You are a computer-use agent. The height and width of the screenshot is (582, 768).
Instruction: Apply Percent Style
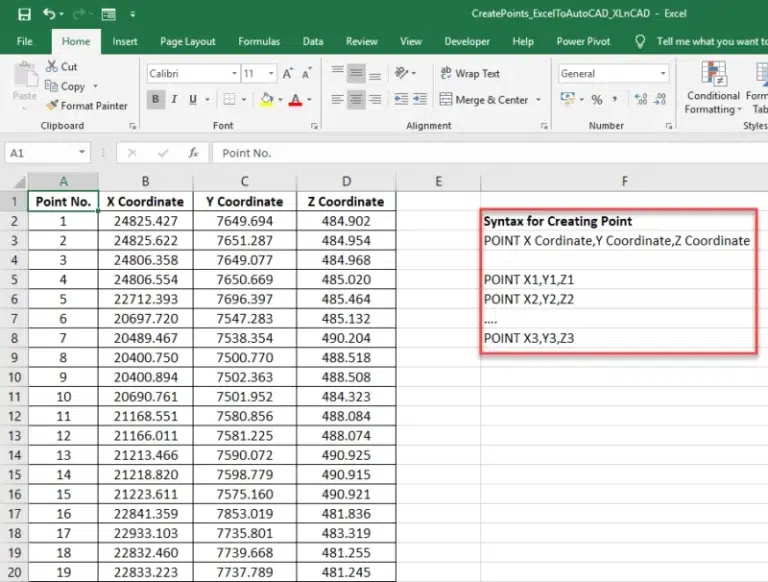click(x=597, y=100)
